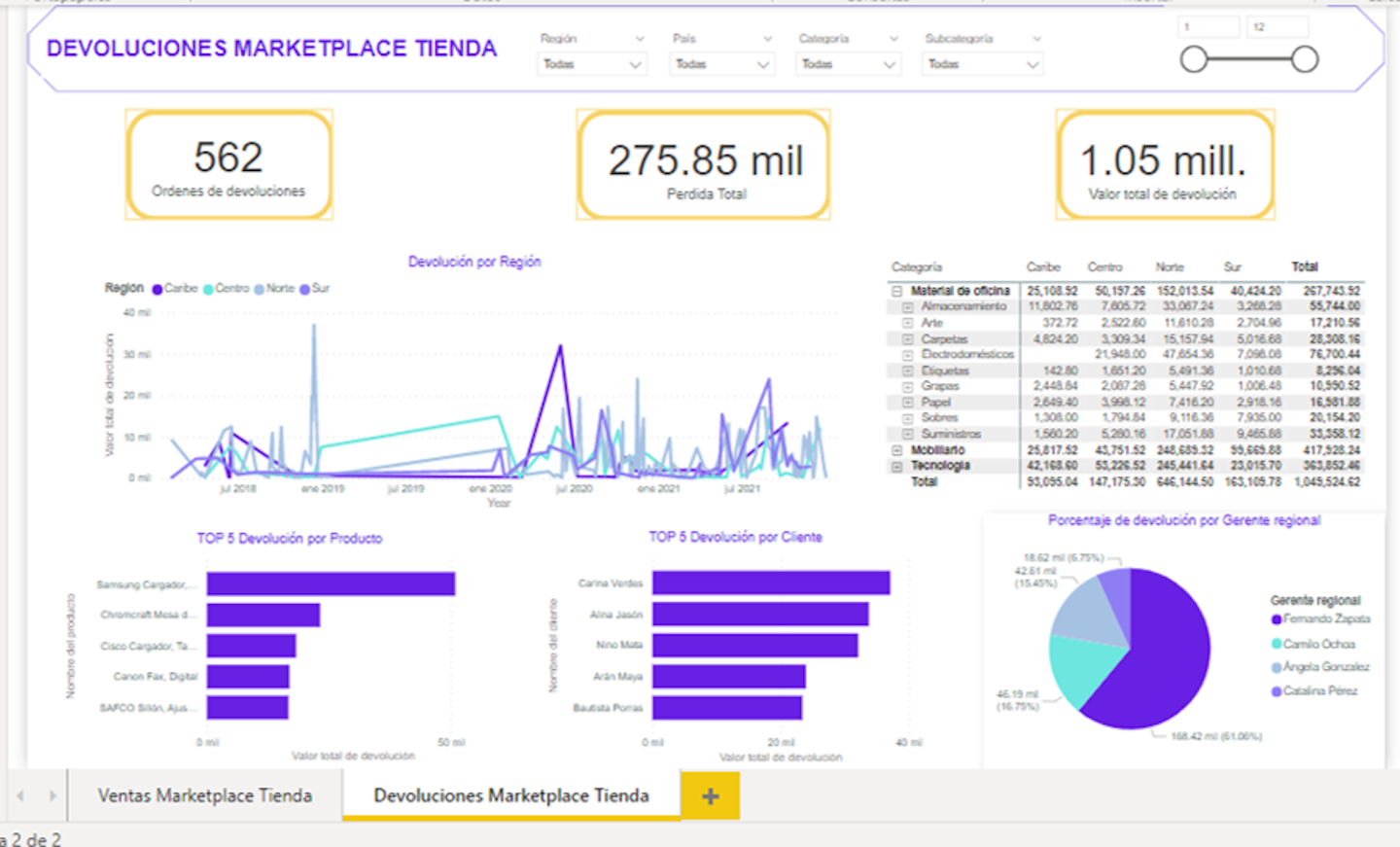Open the País "Todas" filter dropdown
The width and height of the screenshot is (1400, 847).
721,64
